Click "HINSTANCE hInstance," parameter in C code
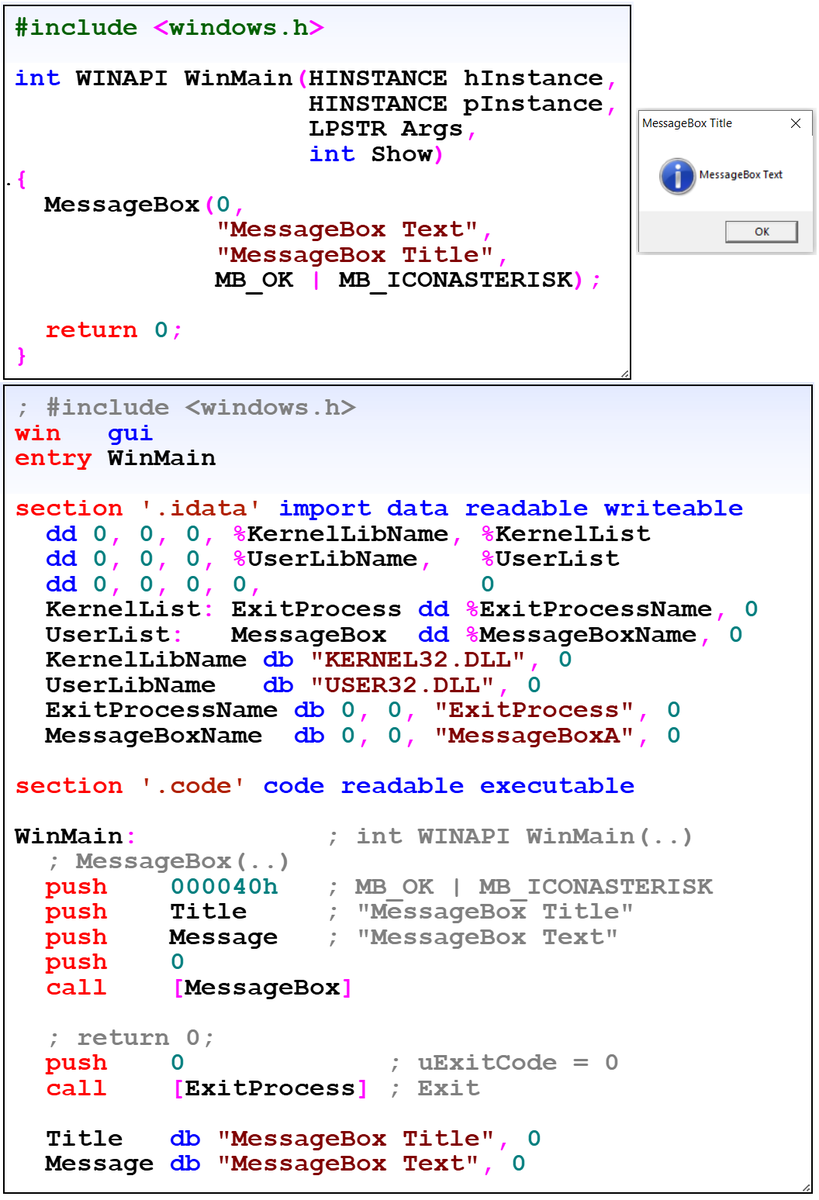Image resolution: width=819 pixels, height=1200 pixels. 463,78
